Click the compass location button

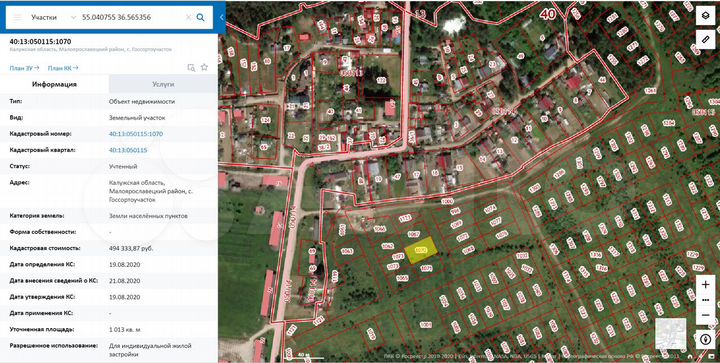click(x=705, y=339)
